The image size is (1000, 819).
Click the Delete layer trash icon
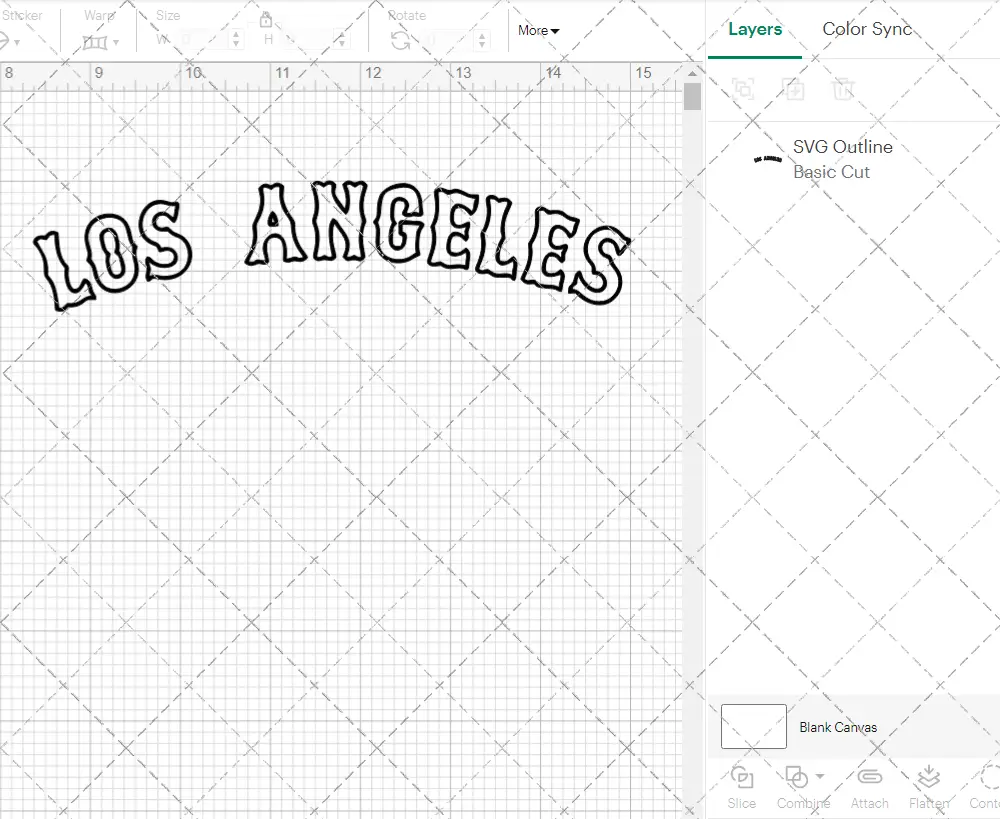click(x=843, y=89)
